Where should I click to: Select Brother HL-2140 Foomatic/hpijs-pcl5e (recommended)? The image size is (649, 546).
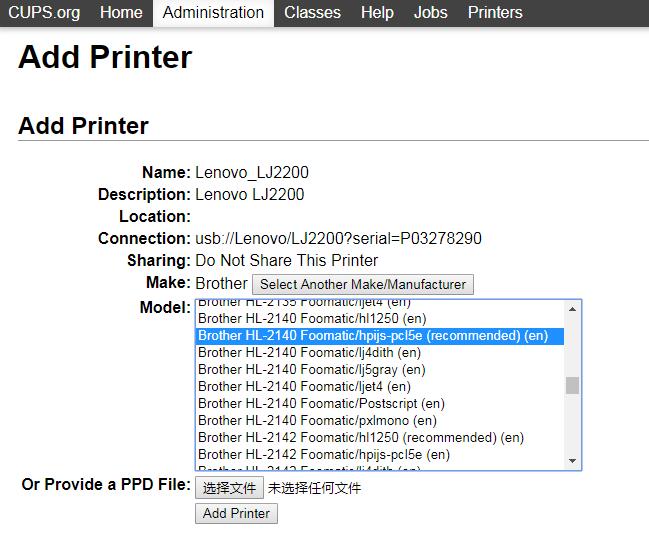380,336
